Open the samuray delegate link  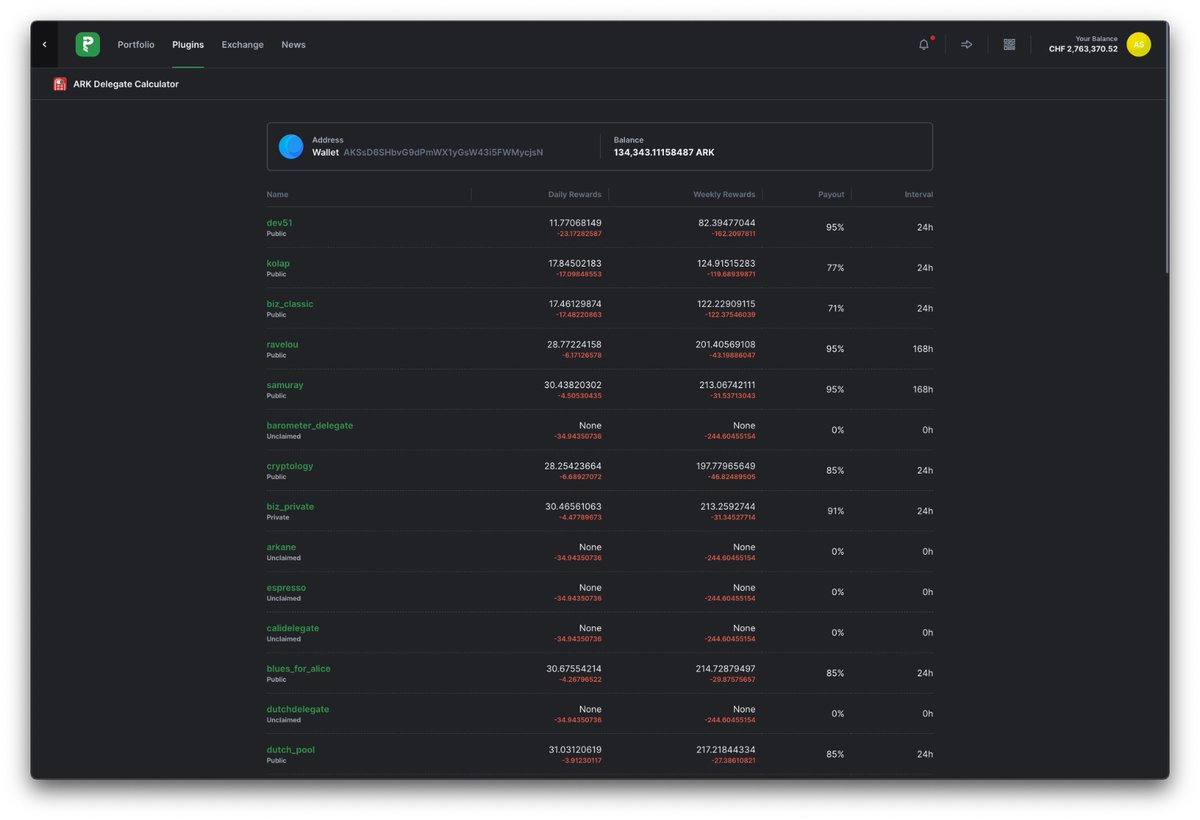click(285, 385)
